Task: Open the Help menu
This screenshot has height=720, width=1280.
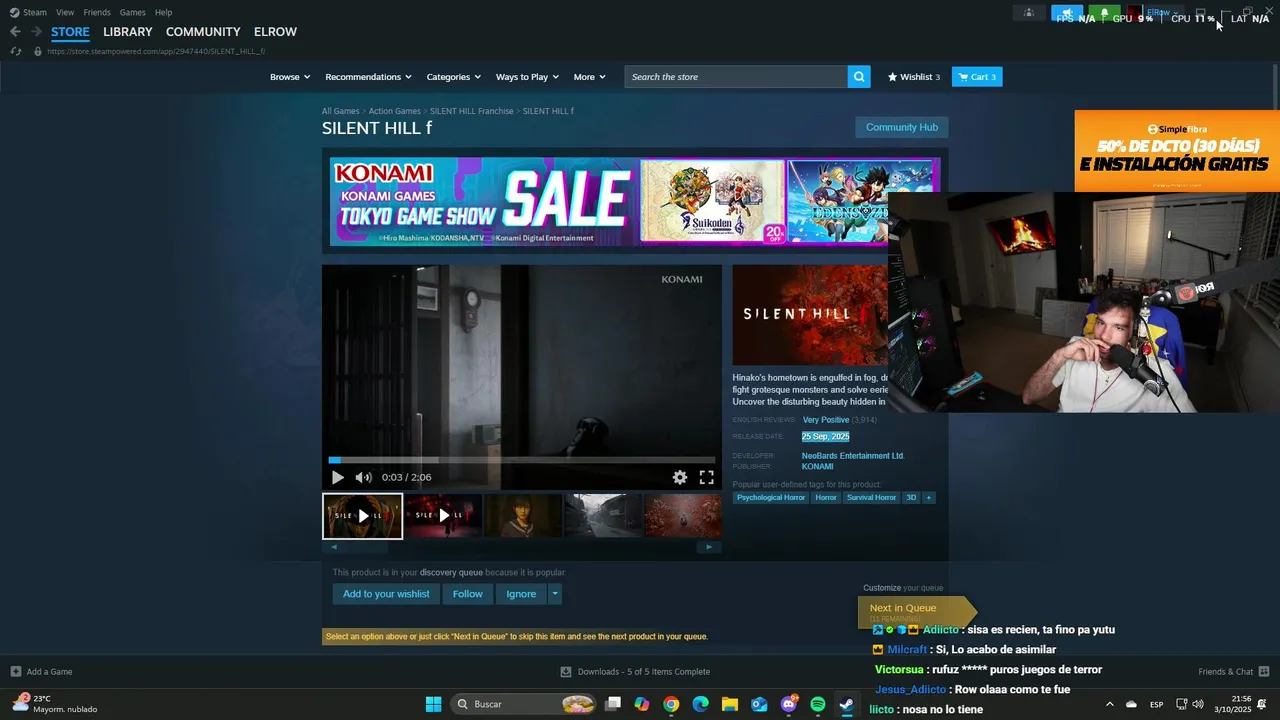Action: pyautogui.click(x=163, y=12)
